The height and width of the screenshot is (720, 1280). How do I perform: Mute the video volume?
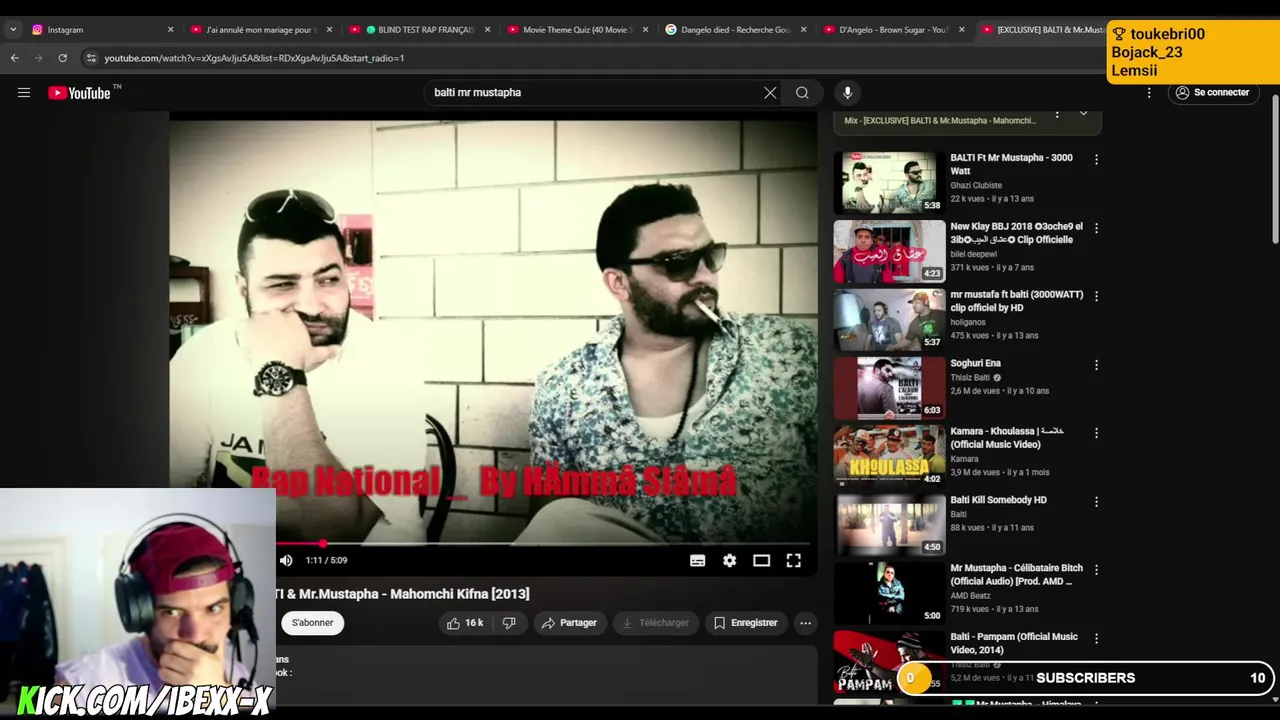point(286,561)
